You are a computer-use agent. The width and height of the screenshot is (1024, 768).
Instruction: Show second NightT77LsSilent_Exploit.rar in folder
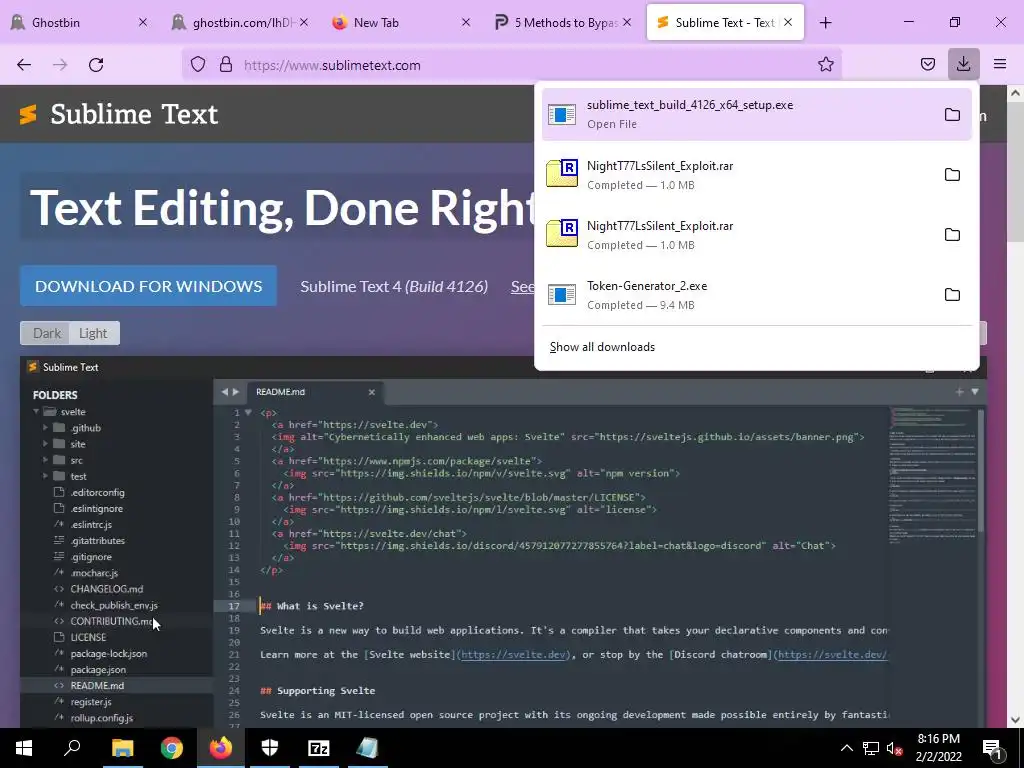(x=952, y=235)
